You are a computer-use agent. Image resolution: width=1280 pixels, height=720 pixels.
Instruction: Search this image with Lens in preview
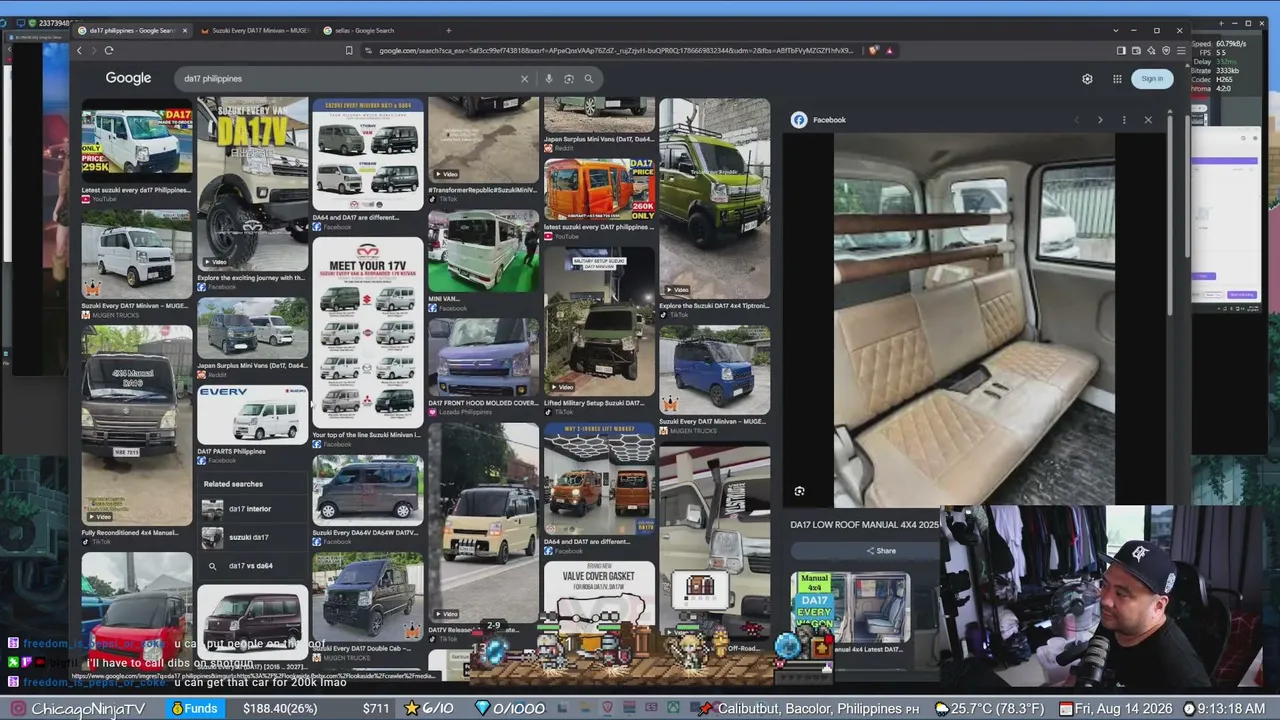coord(799,491)
